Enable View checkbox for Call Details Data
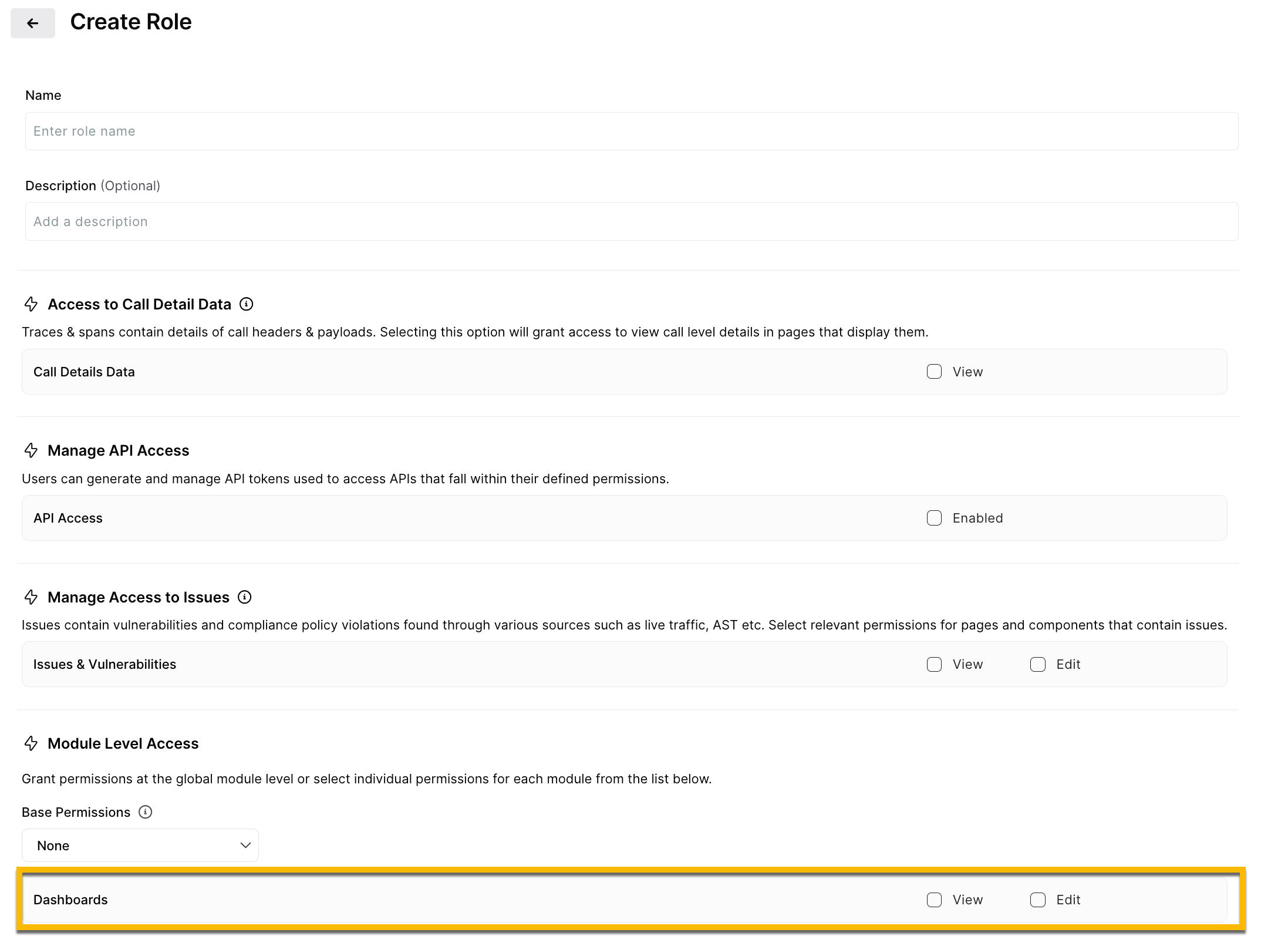This screenshot has width=1288, height=936. [x=934, y=372]
